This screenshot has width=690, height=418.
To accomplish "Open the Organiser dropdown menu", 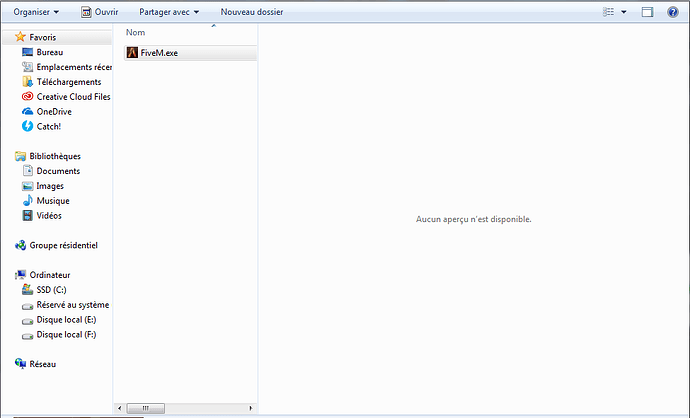I will [x=36, y=12].
